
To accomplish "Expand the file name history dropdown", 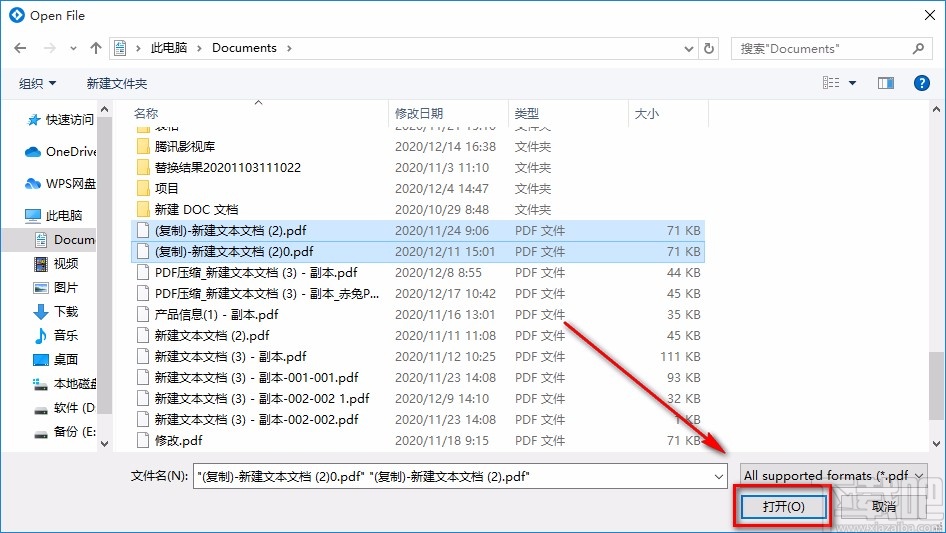I will [719, 477].
